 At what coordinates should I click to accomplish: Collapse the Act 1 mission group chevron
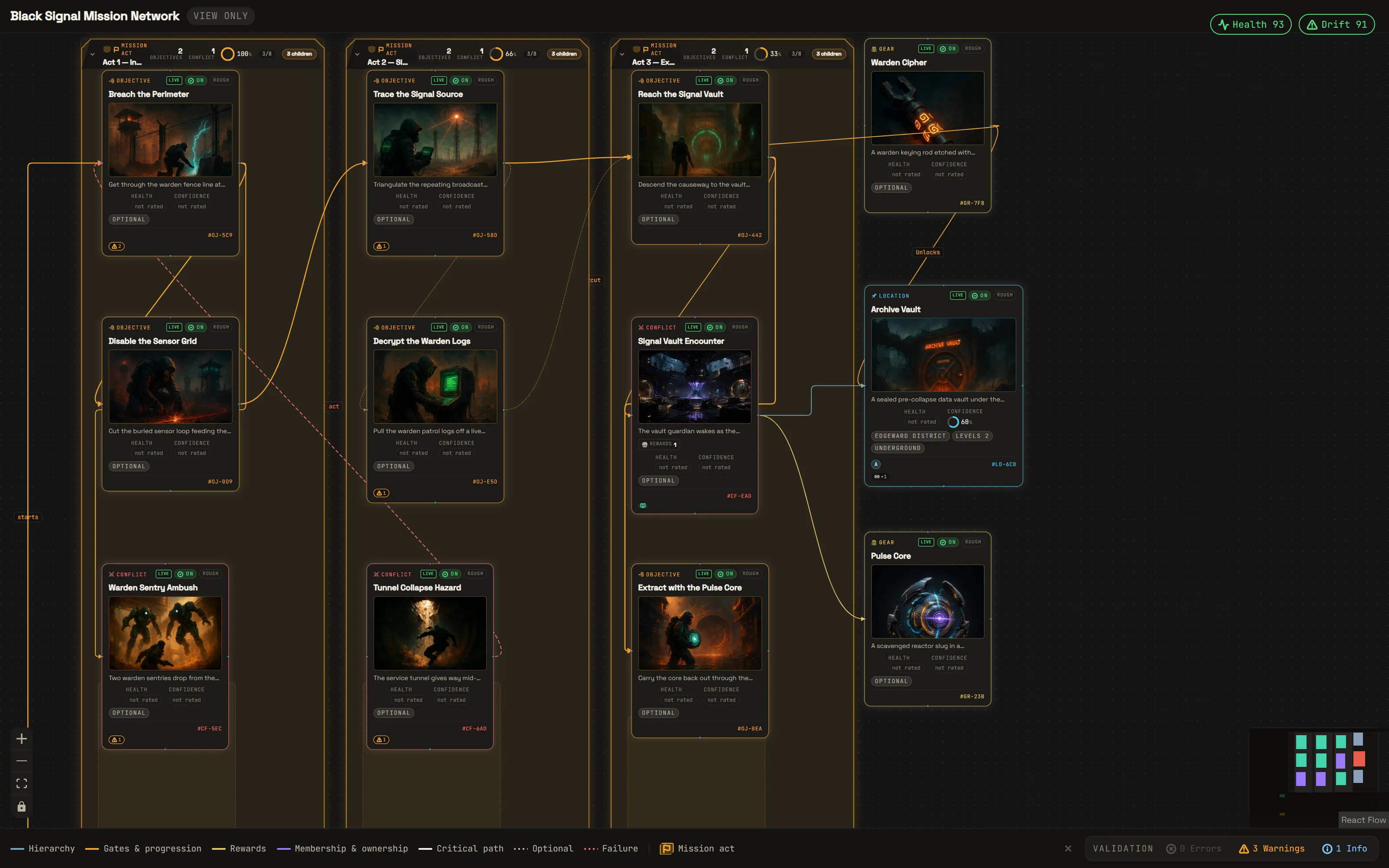coord(92,55)
